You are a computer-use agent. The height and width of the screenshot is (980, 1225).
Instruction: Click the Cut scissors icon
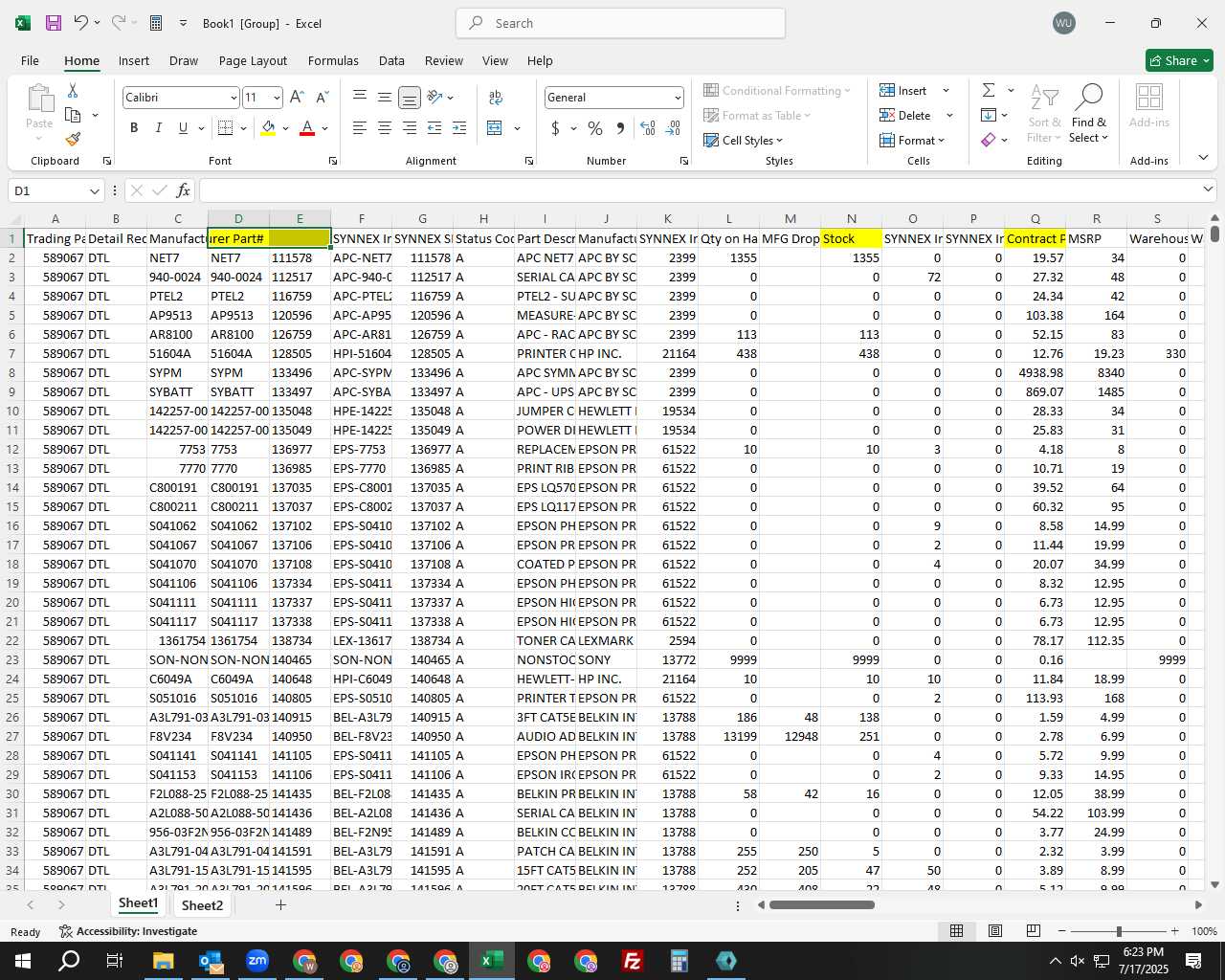click(73, 90)
